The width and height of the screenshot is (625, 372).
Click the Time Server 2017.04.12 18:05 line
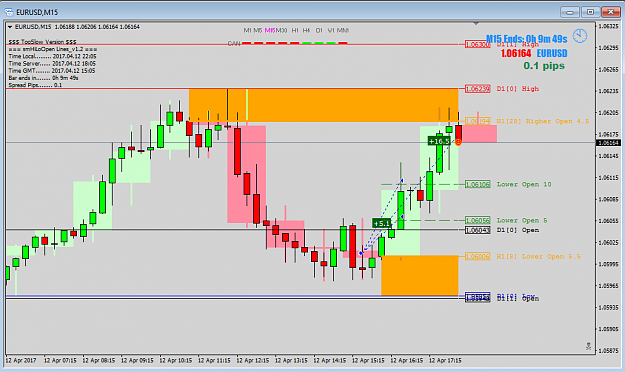(x=52, y=63)
